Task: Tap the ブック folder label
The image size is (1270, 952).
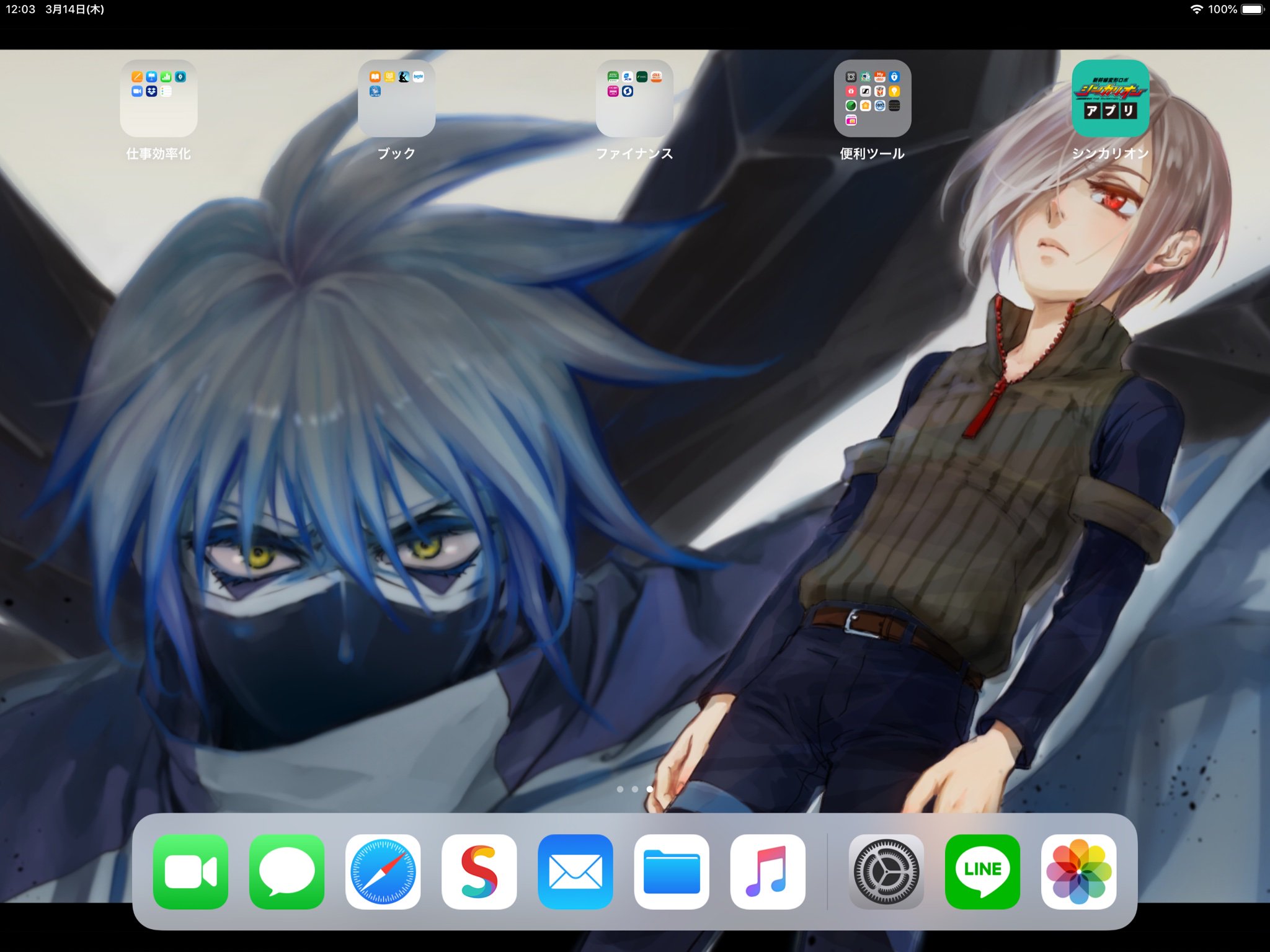Action: click(396, 153)
